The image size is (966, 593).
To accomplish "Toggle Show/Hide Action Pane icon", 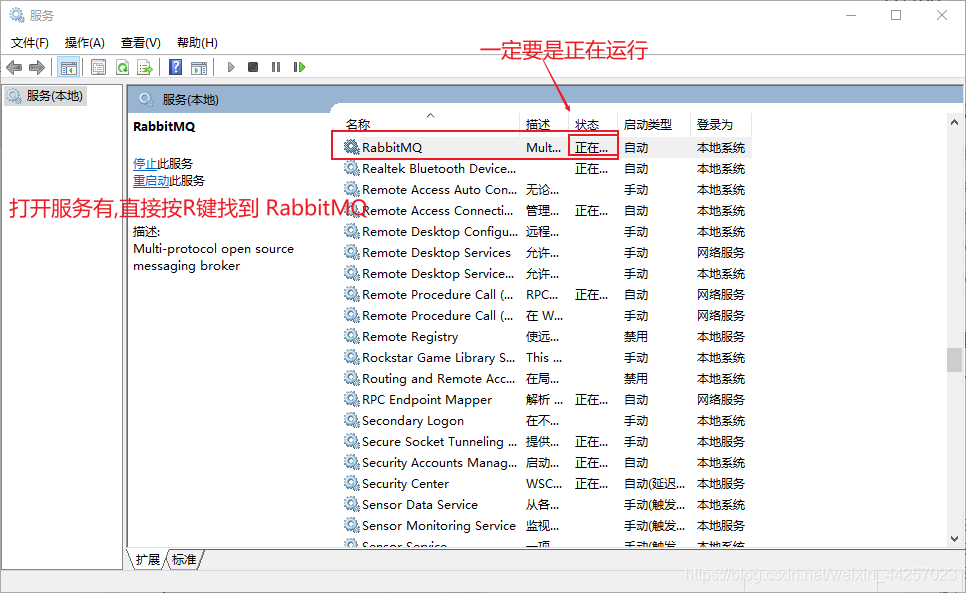I will coord(199,67).
